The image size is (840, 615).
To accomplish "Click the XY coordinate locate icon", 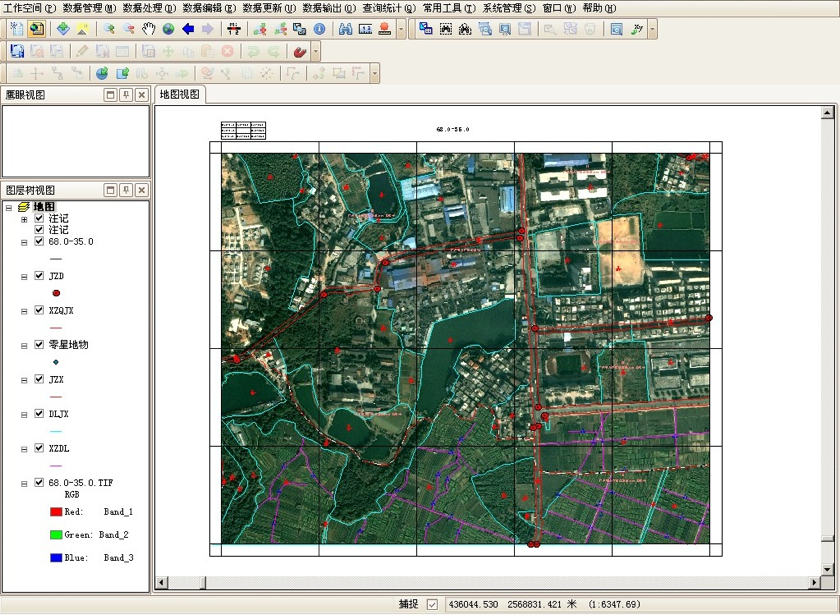I will pyautogui.click(x=637, y=29).
